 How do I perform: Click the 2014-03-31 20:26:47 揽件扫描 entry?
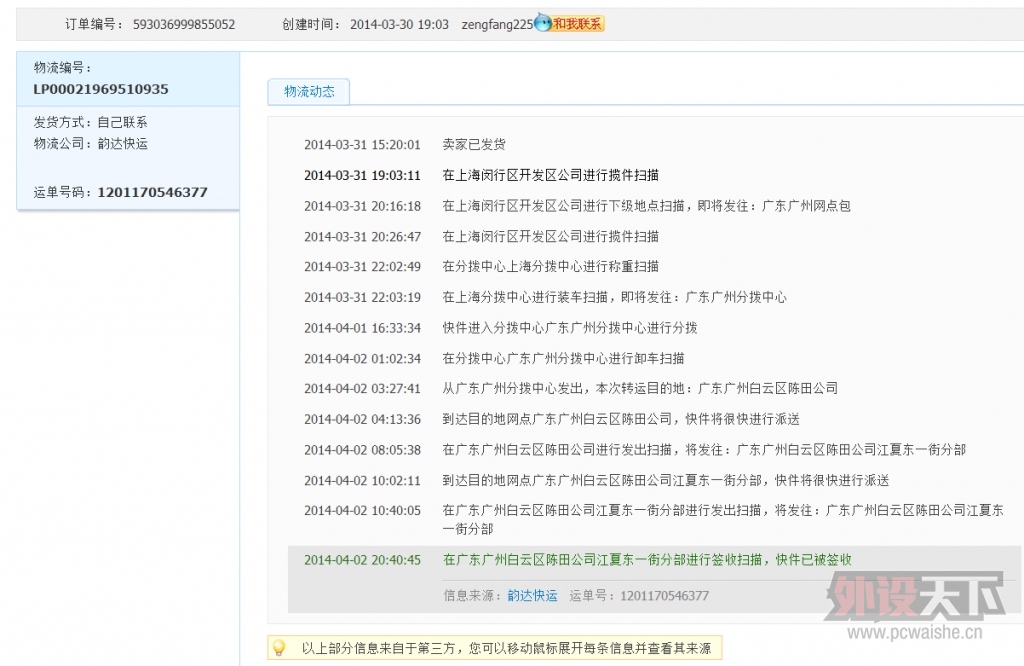point(481,236)
